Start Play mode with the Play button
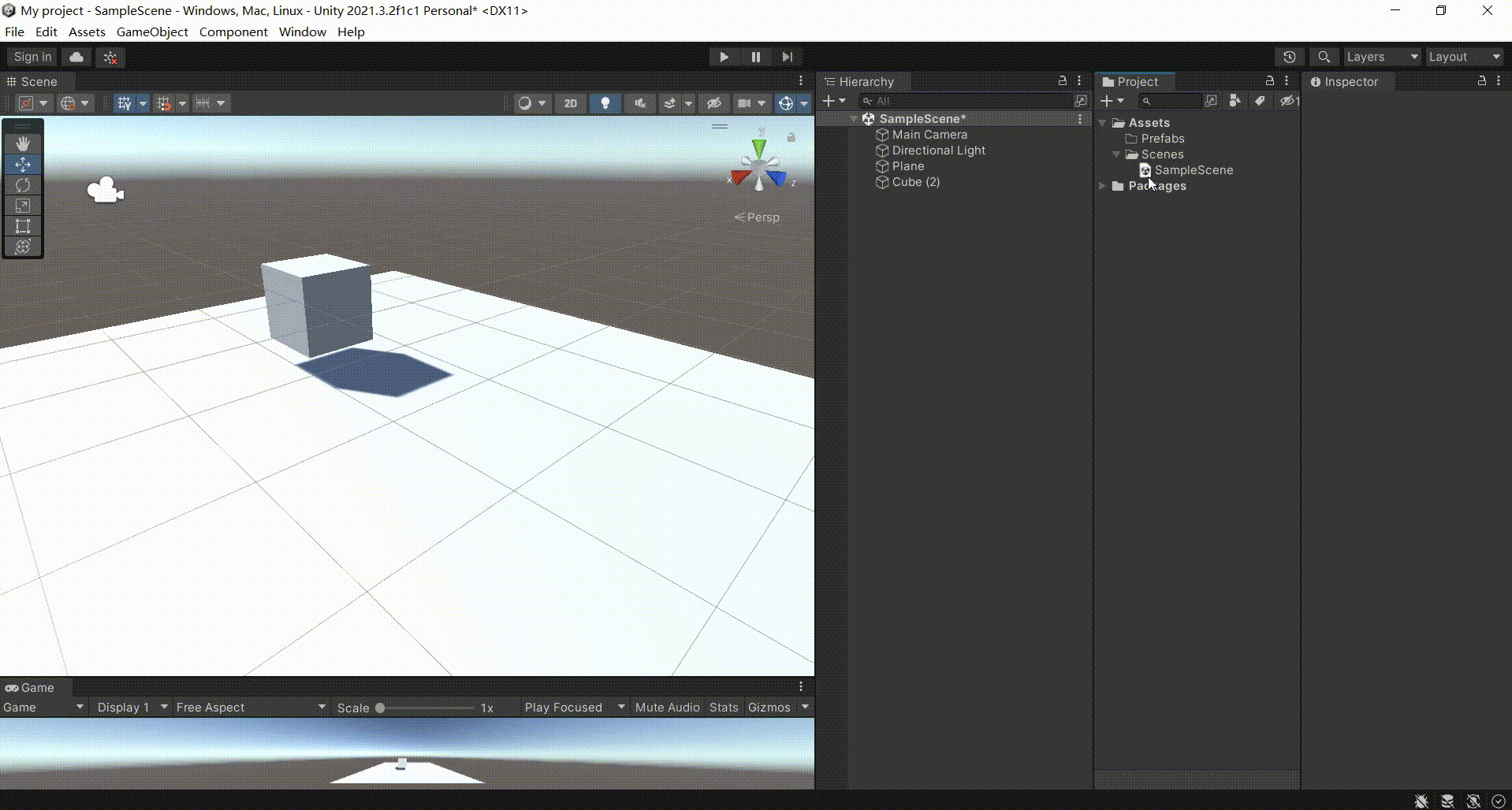 (x=724, y=57)
